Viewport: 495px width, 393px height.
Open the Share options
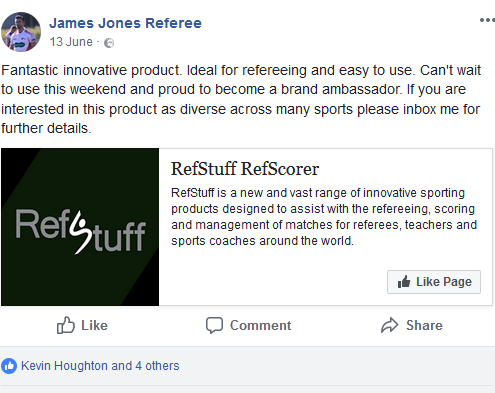pos(412,325)
